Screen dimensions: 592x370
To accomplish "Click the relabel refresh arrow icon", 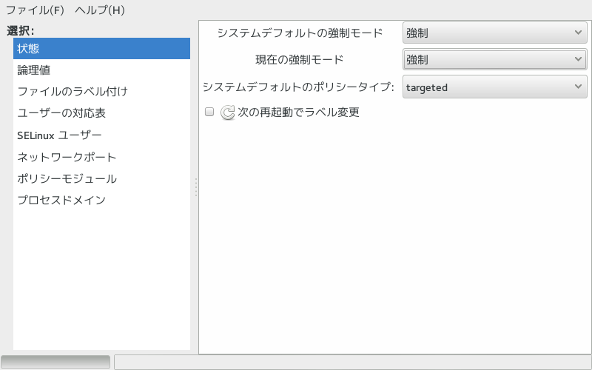I will click(227, 113).
